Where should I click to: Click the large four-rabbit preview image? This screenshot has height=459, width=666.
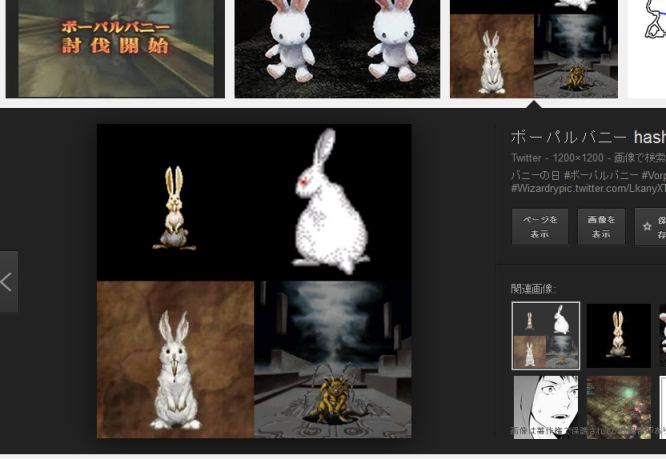(x=254, y=281)
